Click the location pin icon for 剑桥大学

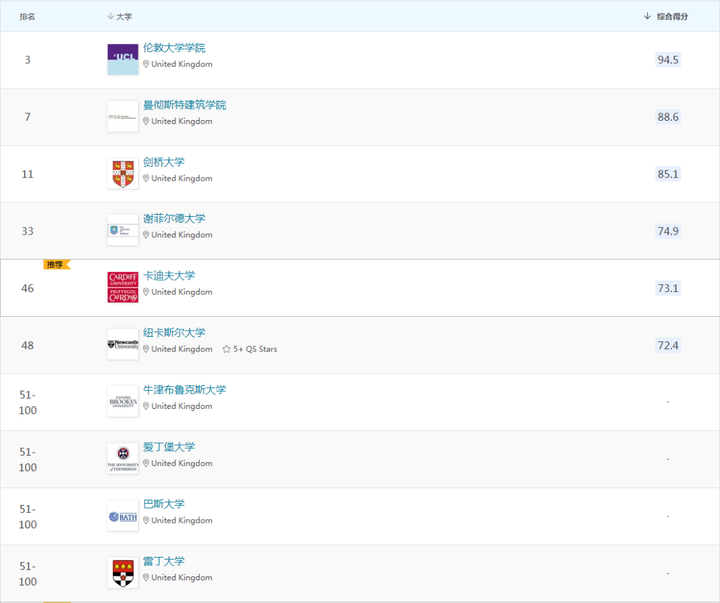coord(146,178)
